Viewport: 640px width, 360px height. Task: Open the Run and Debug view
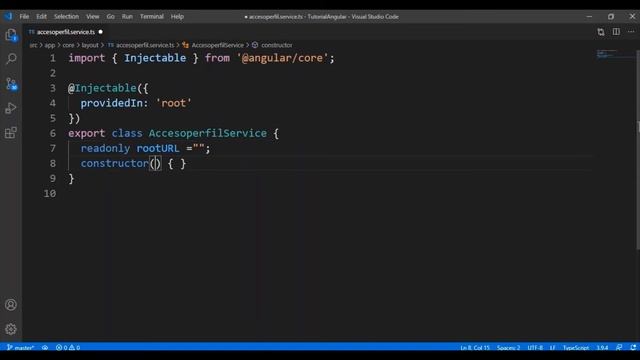(x=11, y=108)
